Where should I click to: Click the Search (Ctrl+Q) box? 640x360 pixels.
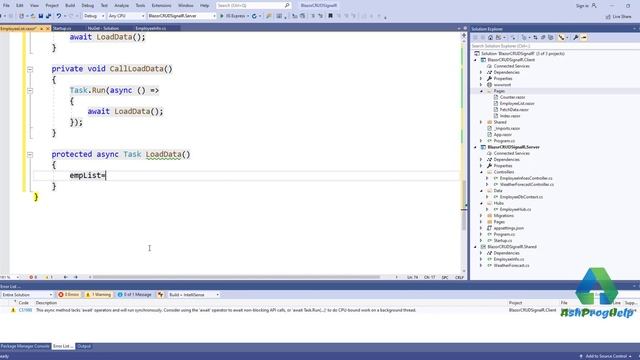[x=253, y=6]
